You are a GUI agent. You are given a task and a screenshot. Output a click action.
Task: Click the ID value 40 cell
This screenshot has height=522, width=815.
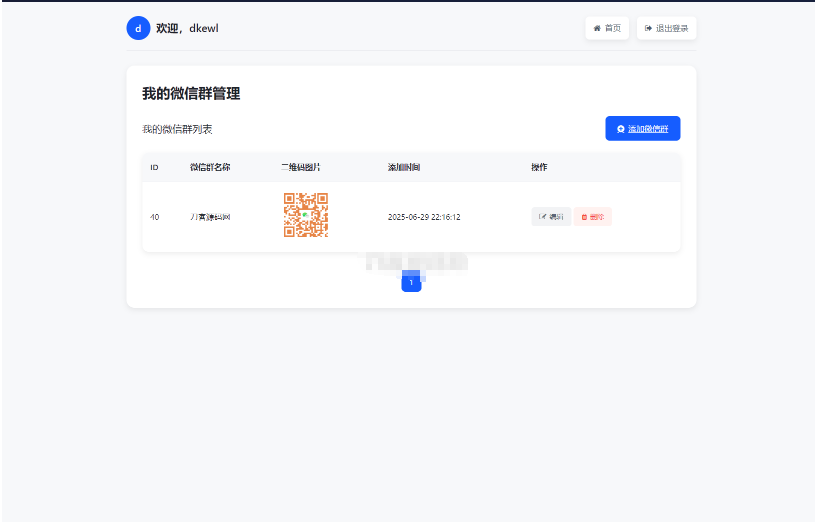(x=154, y=217)
